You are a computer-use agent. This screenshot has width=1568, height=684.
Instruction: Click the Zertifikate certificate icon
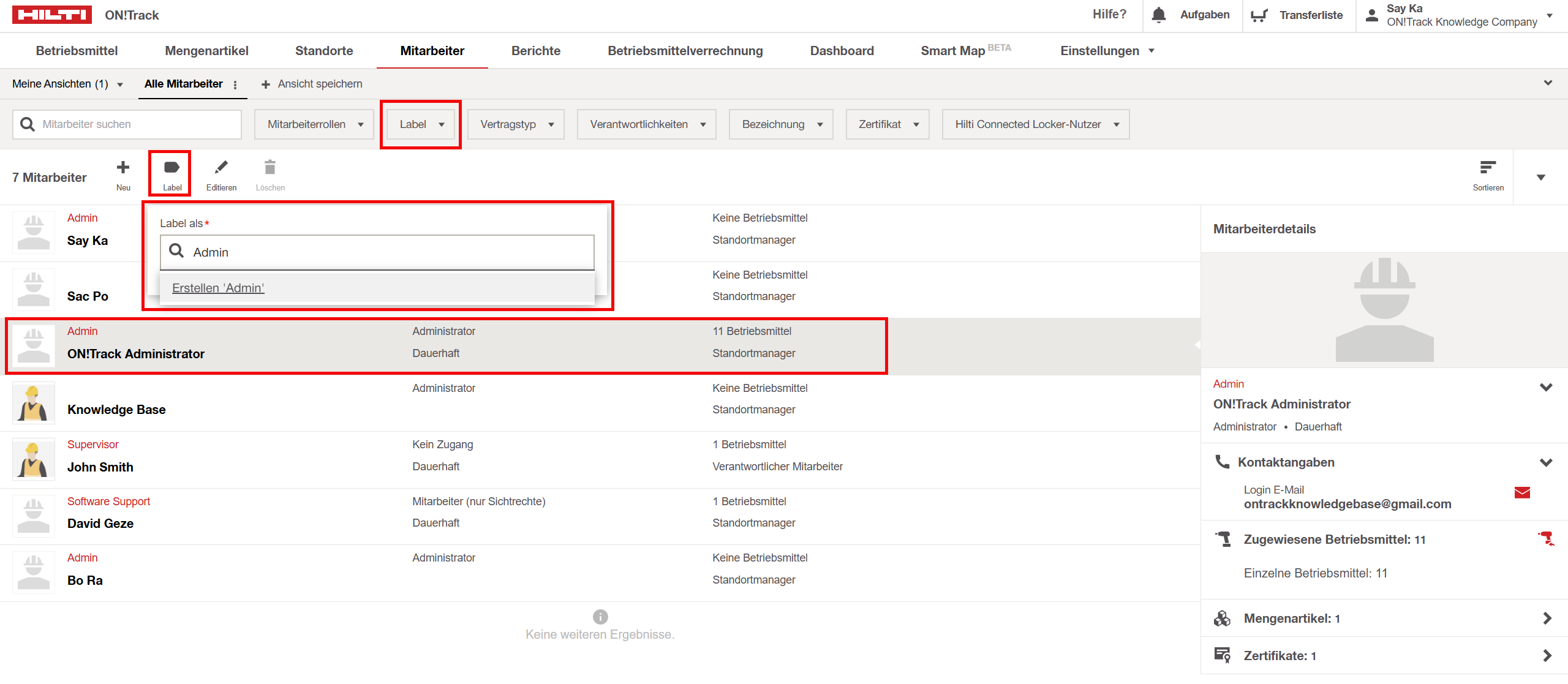(1223, 655)
